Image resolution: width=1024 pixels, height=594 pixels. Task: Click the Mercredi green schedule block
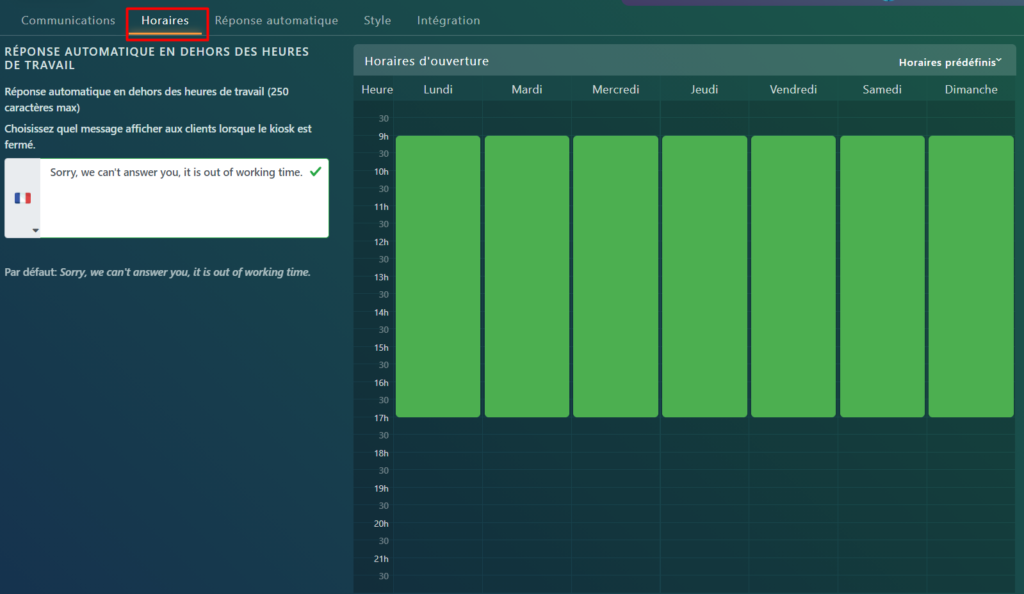(x=615, y=276)
